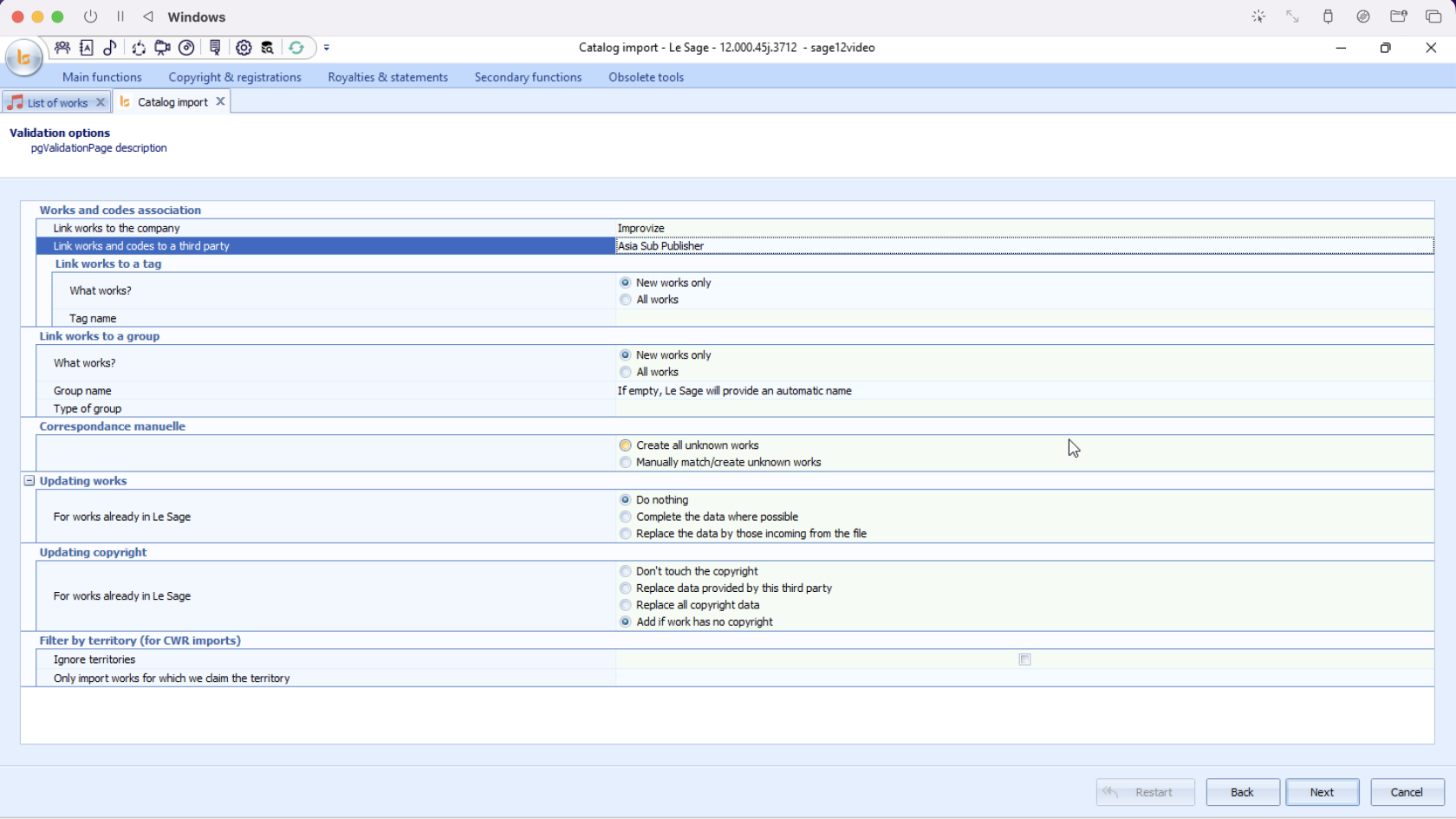Switch to the List of works tab
The height and width of the screenshot is (819, 1456).
click(57, 102)
